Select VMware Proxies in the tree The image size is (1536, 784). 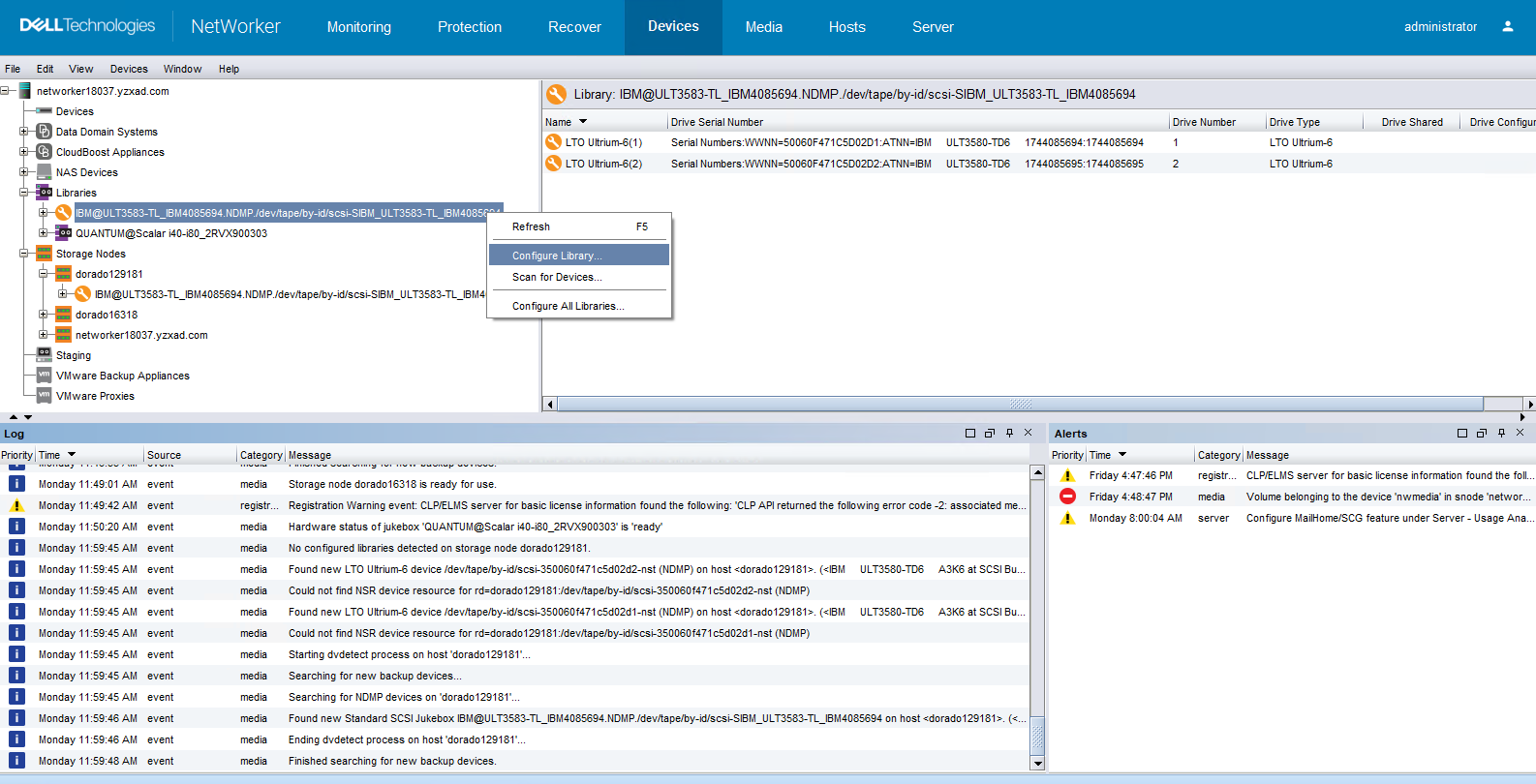click(x=95, y=396)
